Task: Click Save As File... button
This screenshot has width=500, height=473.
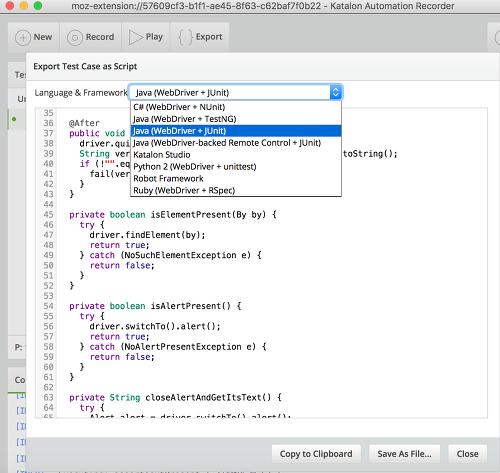Action: 404,454
